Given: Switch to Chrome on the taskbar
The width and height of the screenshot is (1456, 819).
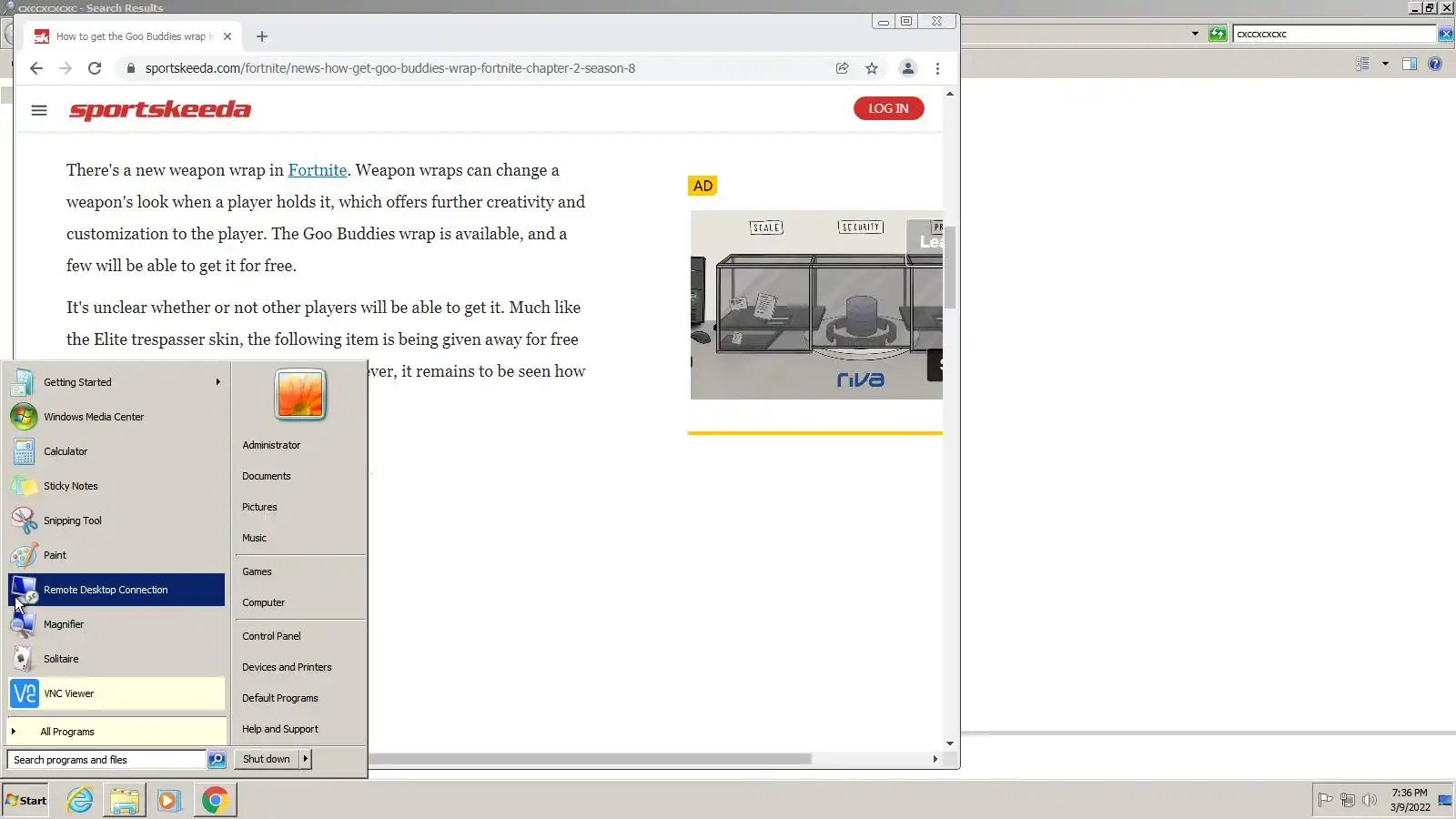Looking at the screenshot, I should pos(215,801).
